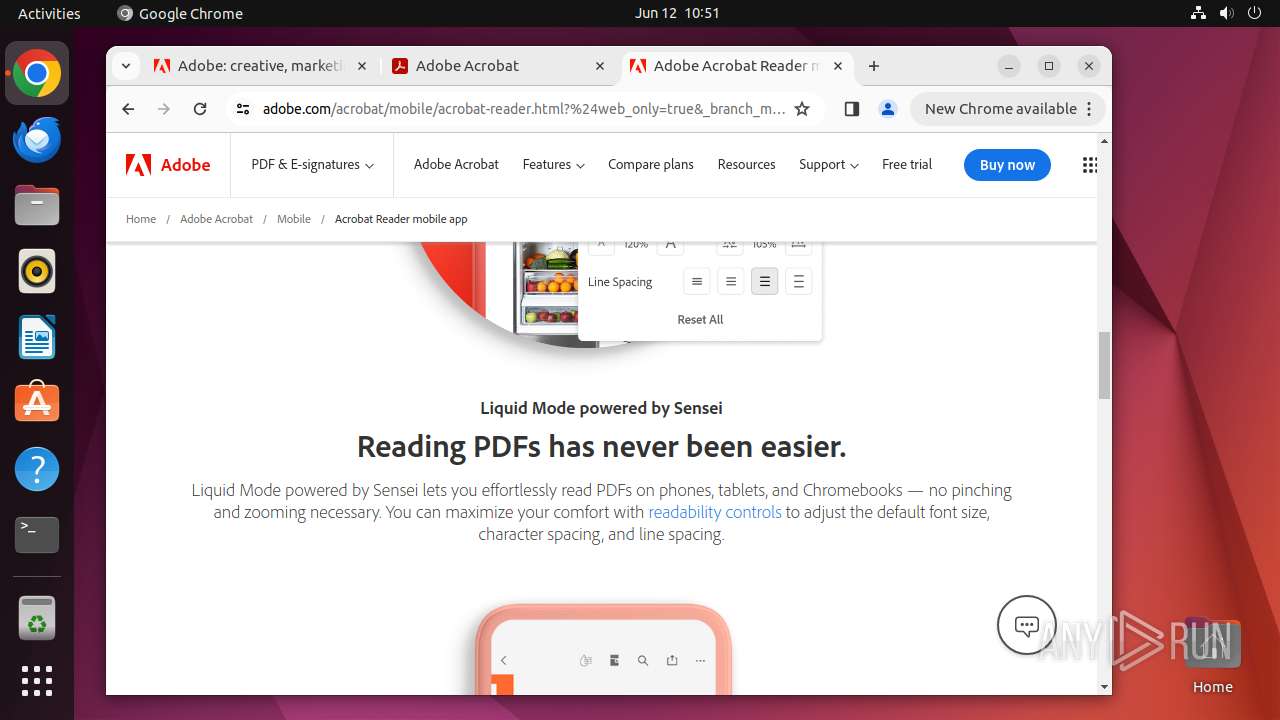
Task: Expand PDF & E-signatures dropdown
Action: point(312,165)
